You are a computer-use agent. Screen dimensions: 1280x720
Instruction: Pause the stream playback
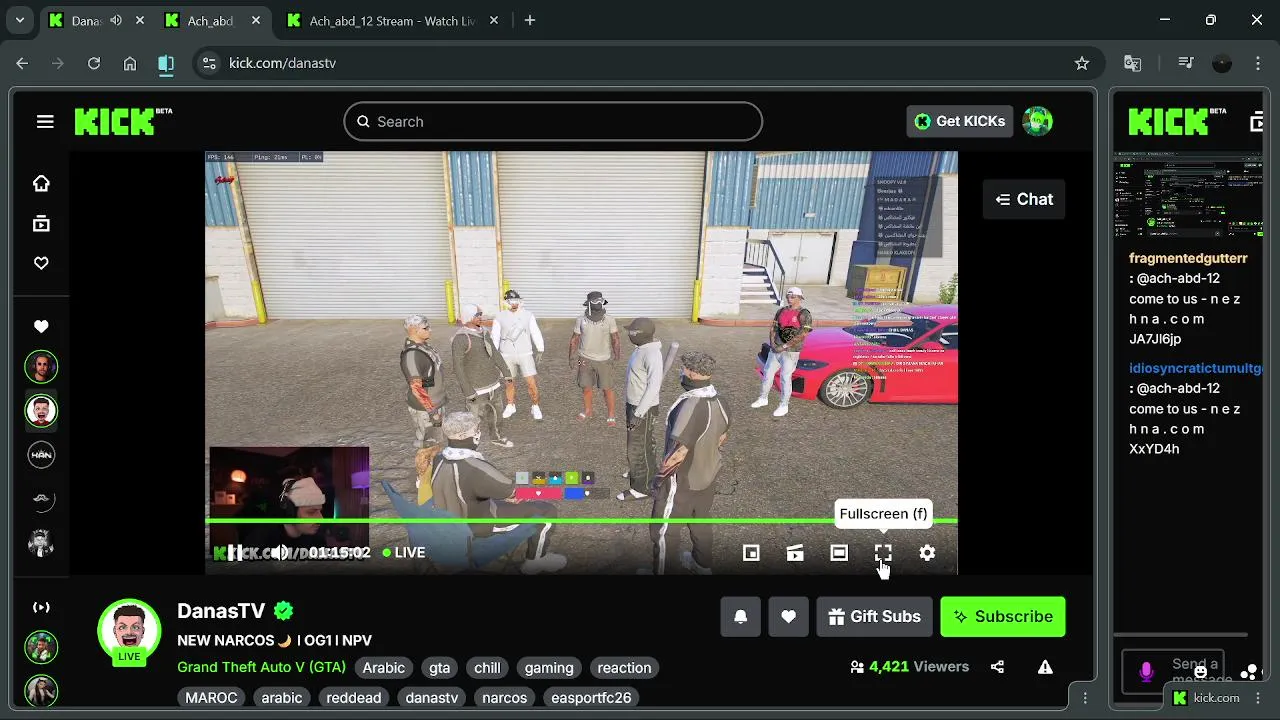(235, 553)
